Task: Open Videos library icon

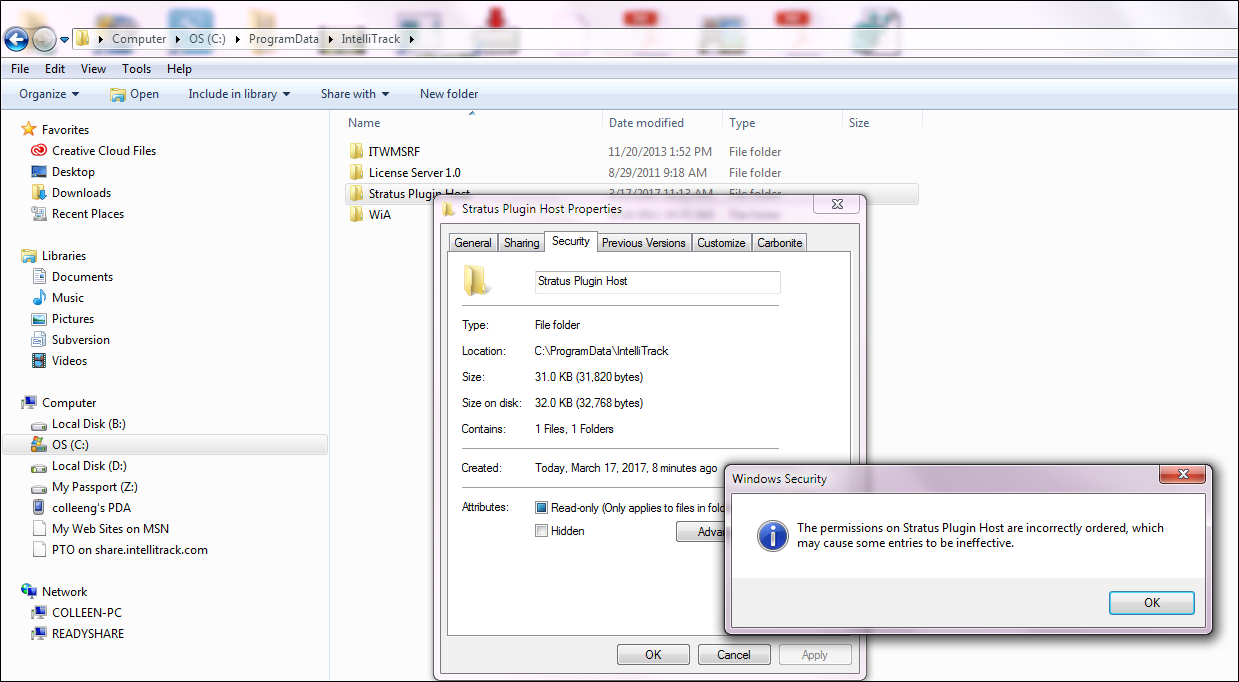Action: tap(39, 361)
